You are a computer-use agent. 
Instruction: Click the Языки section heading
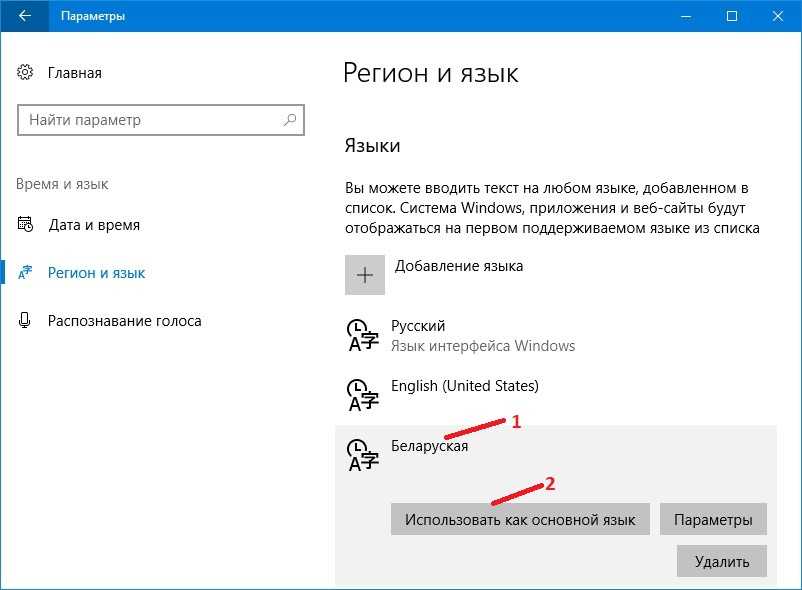tap(372, 146)
